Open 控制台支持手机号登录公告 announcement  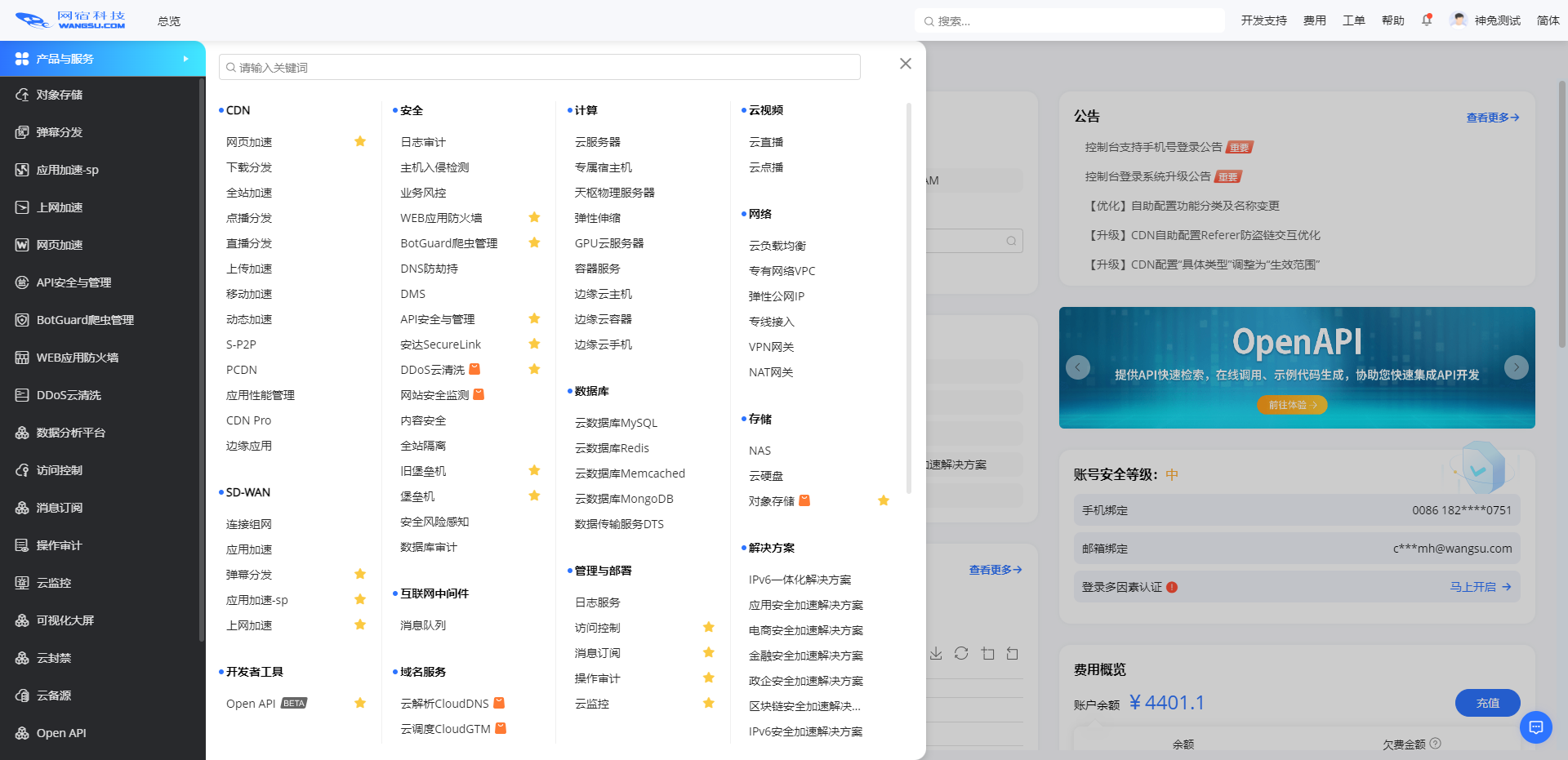[x=1153, y=147]
